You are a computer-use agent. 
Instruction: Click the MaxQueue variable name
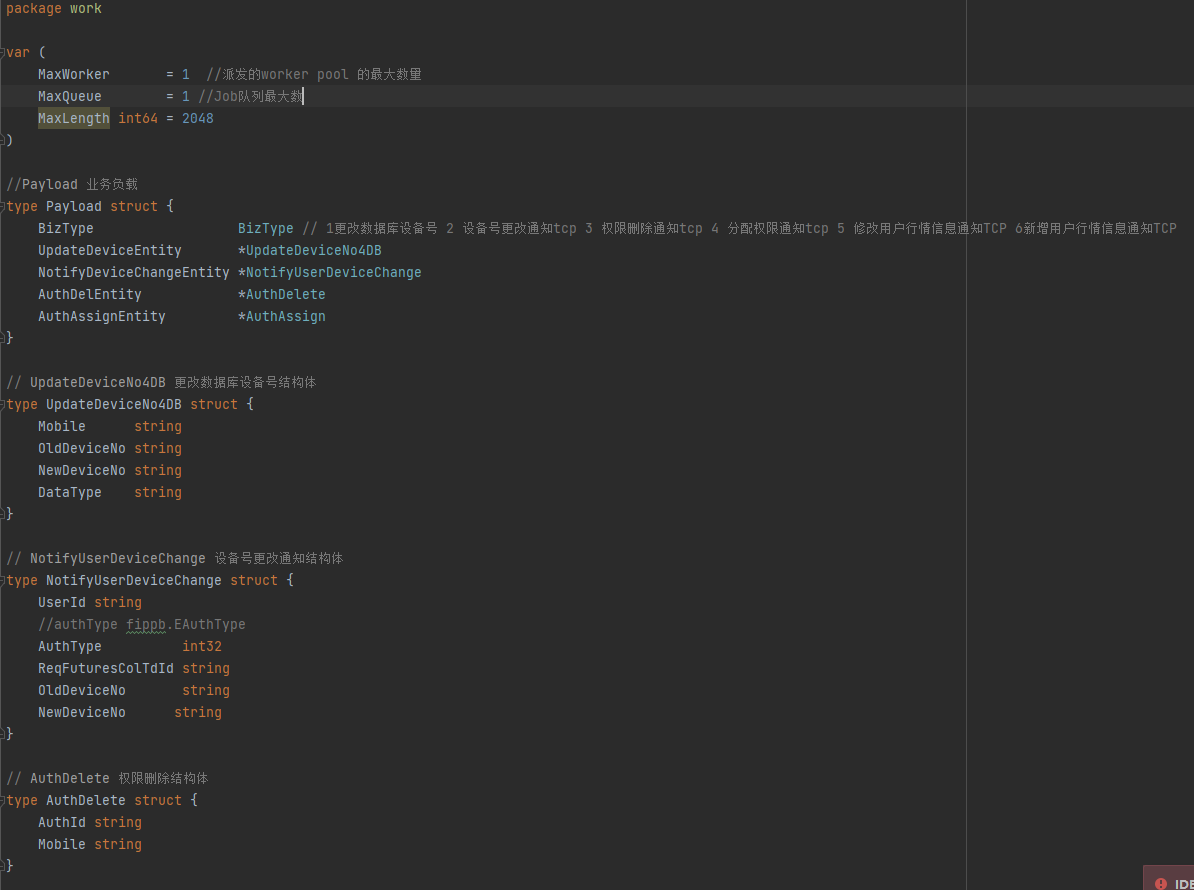click(69, 96)
